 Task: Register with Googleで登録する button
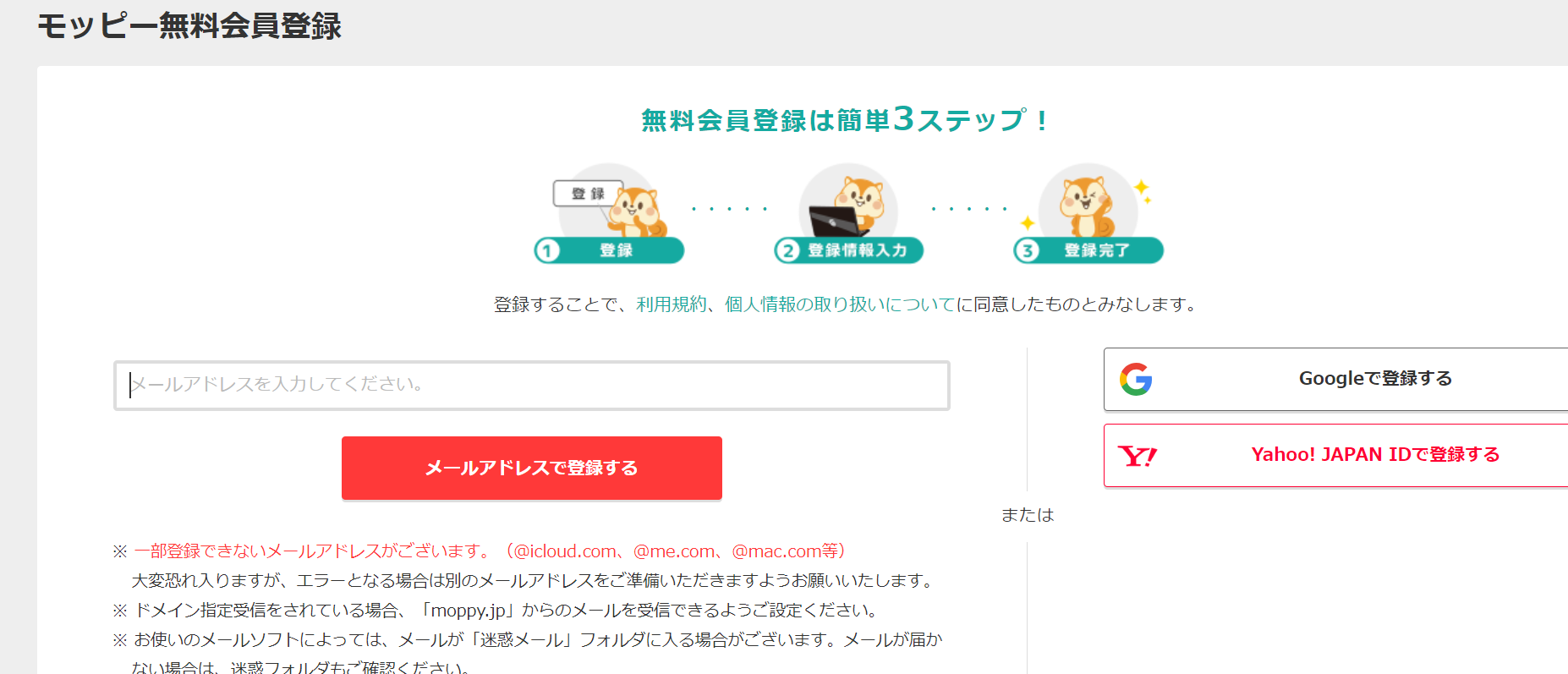click(1336, 379)
